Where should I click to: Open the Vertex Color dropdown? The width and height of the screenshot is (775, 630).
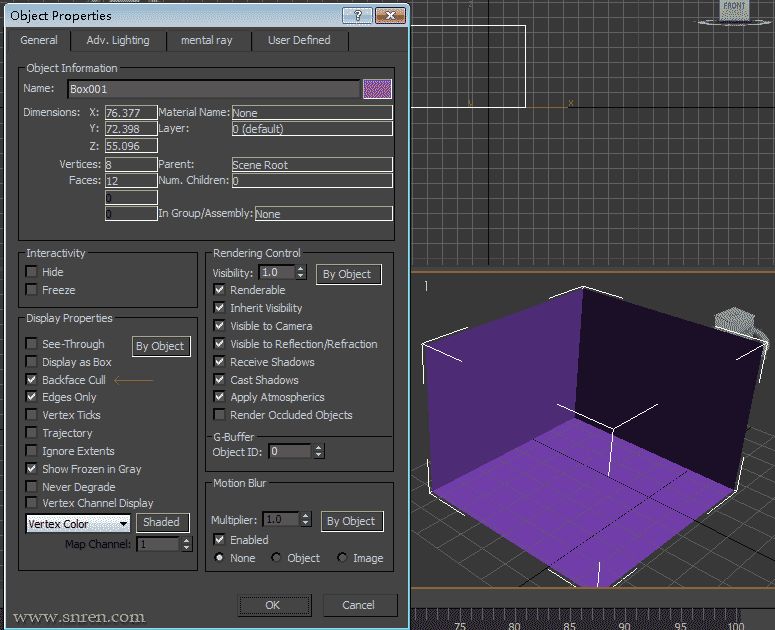click(78, 523)
